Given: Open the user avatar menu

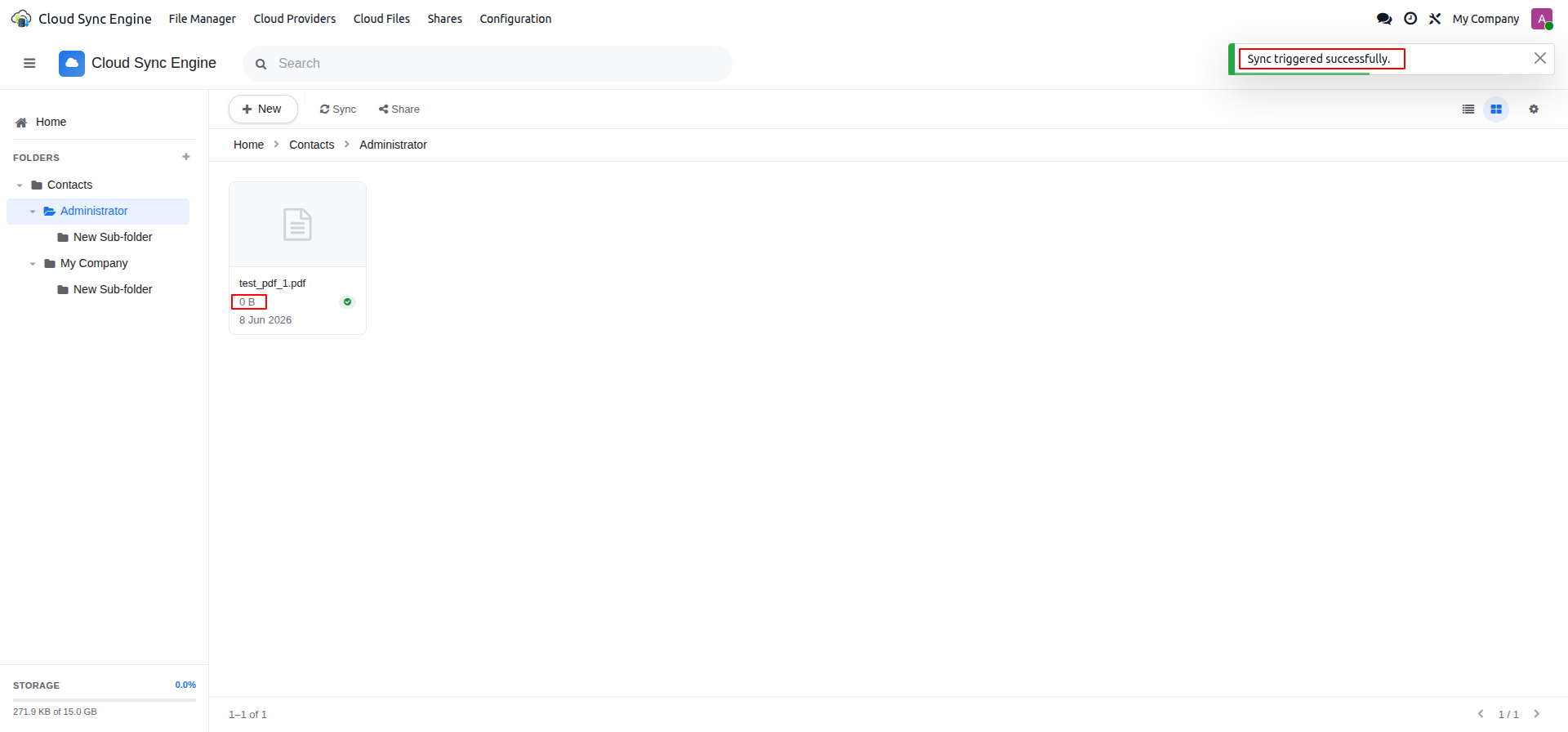Looking at the screenshot, I should (1542, 19).
